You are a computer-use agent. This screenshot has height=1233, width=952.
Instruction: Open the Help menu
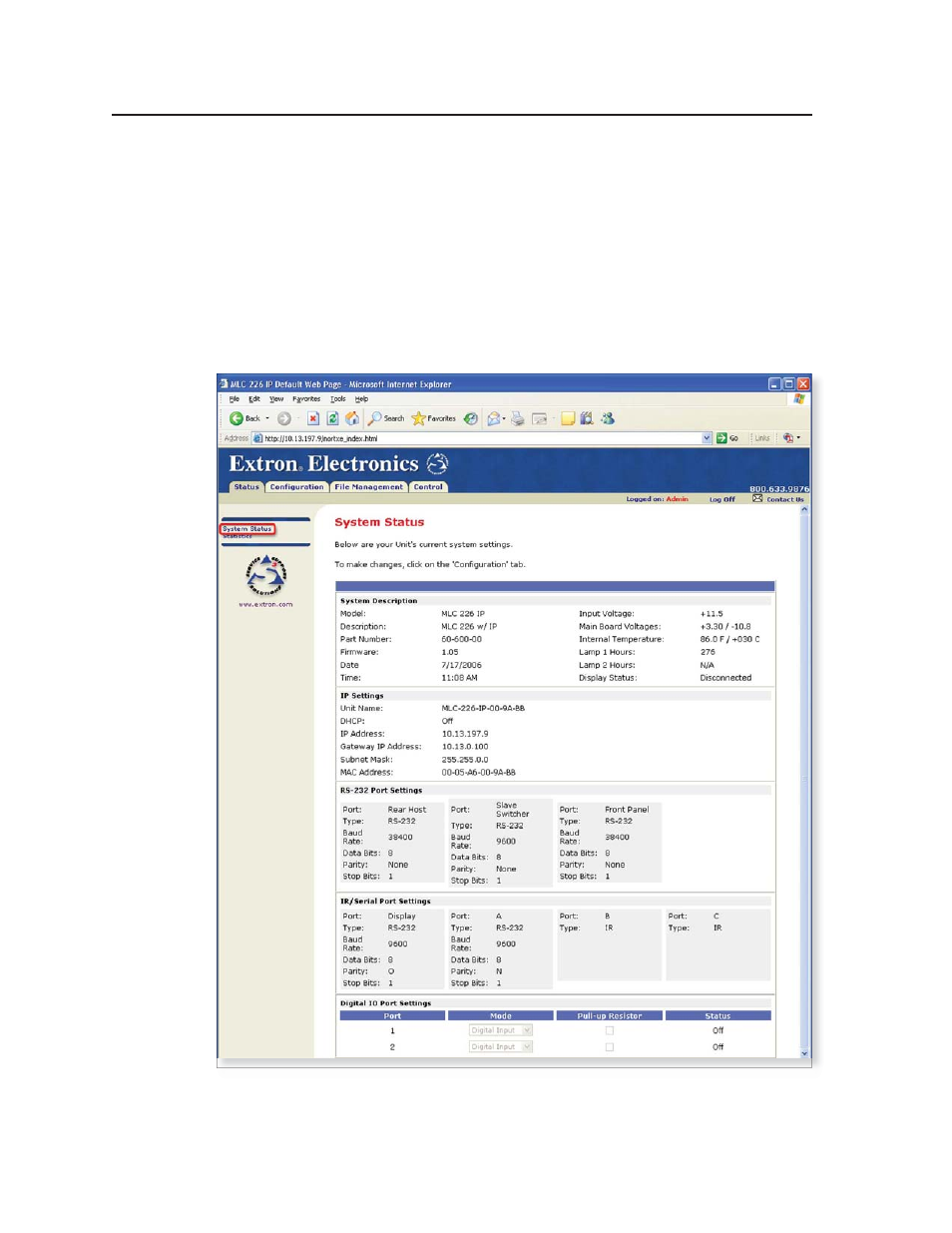pyautogui.click(x=361, y=398)
